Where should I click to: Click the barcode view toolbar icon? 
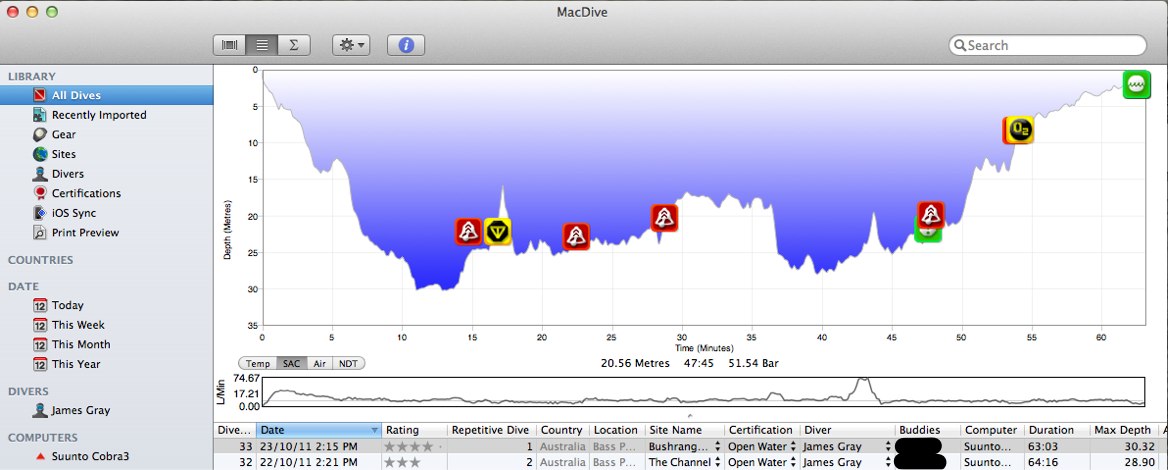point(230,45)
